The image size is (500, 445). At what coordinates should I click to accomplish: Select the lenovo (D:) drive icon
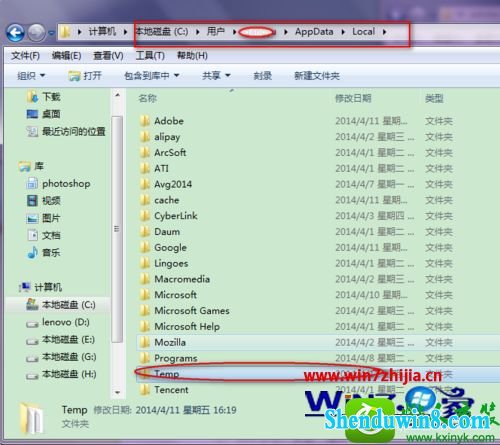coord(32,323)
